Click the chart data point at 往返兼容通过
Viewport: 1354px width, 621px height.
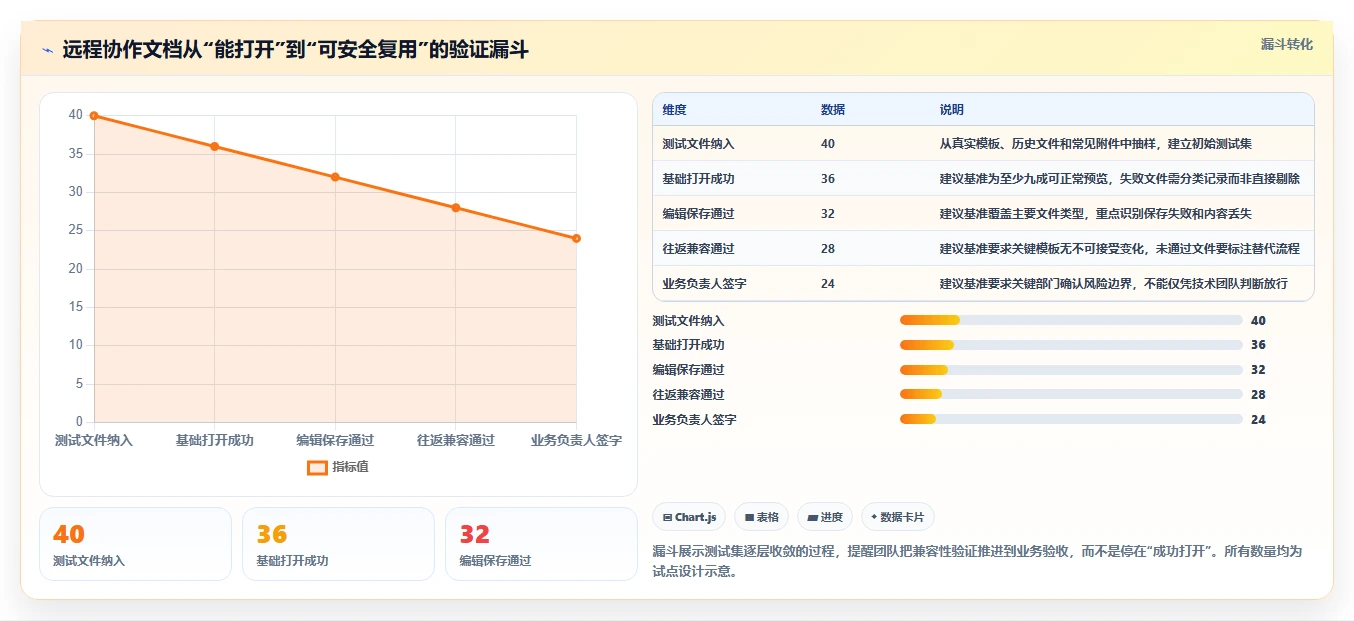click(456, 208)
